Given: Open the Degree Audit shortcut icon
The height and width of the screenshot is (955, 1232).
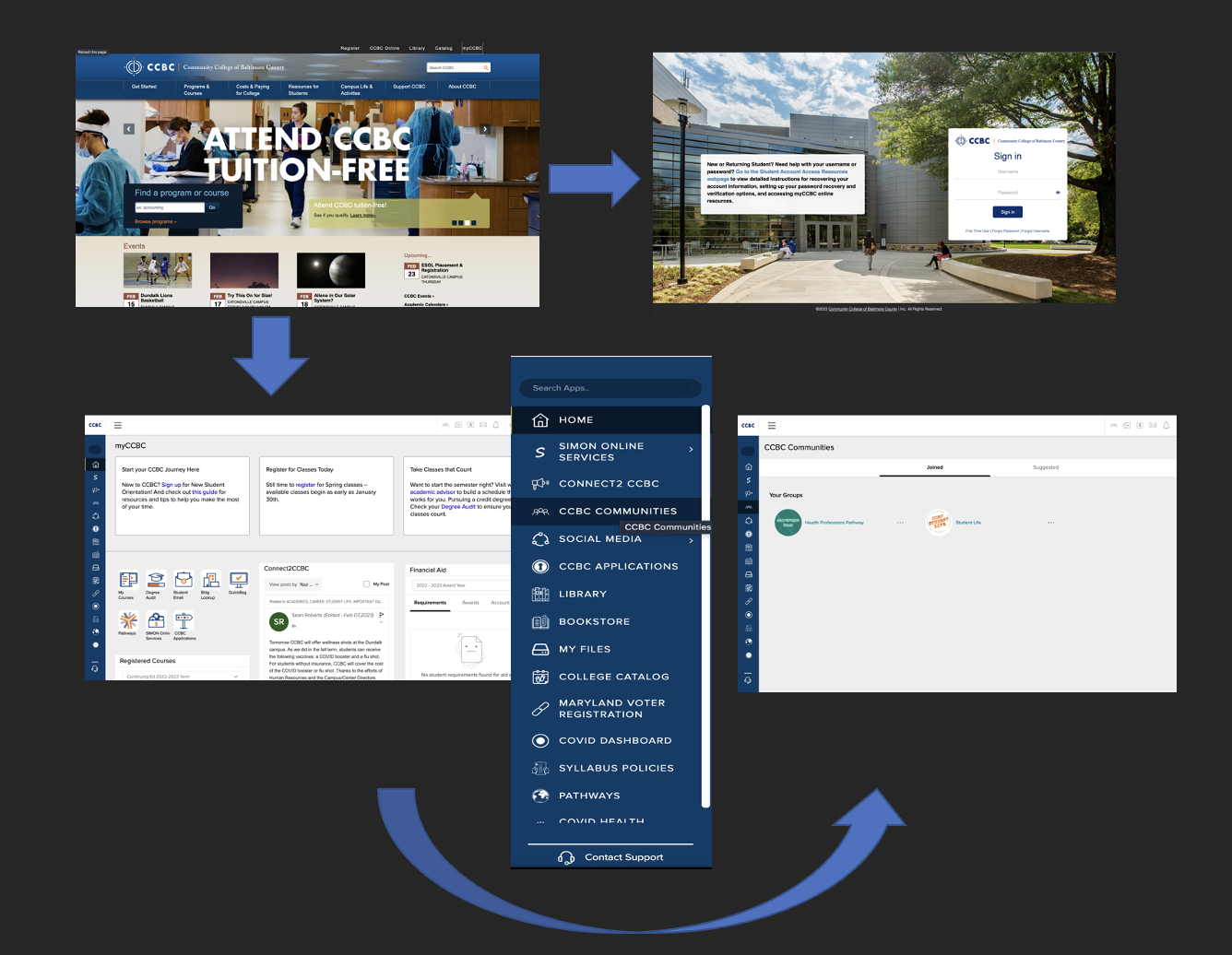Looking at the screenshot, I should coord(156,580).
